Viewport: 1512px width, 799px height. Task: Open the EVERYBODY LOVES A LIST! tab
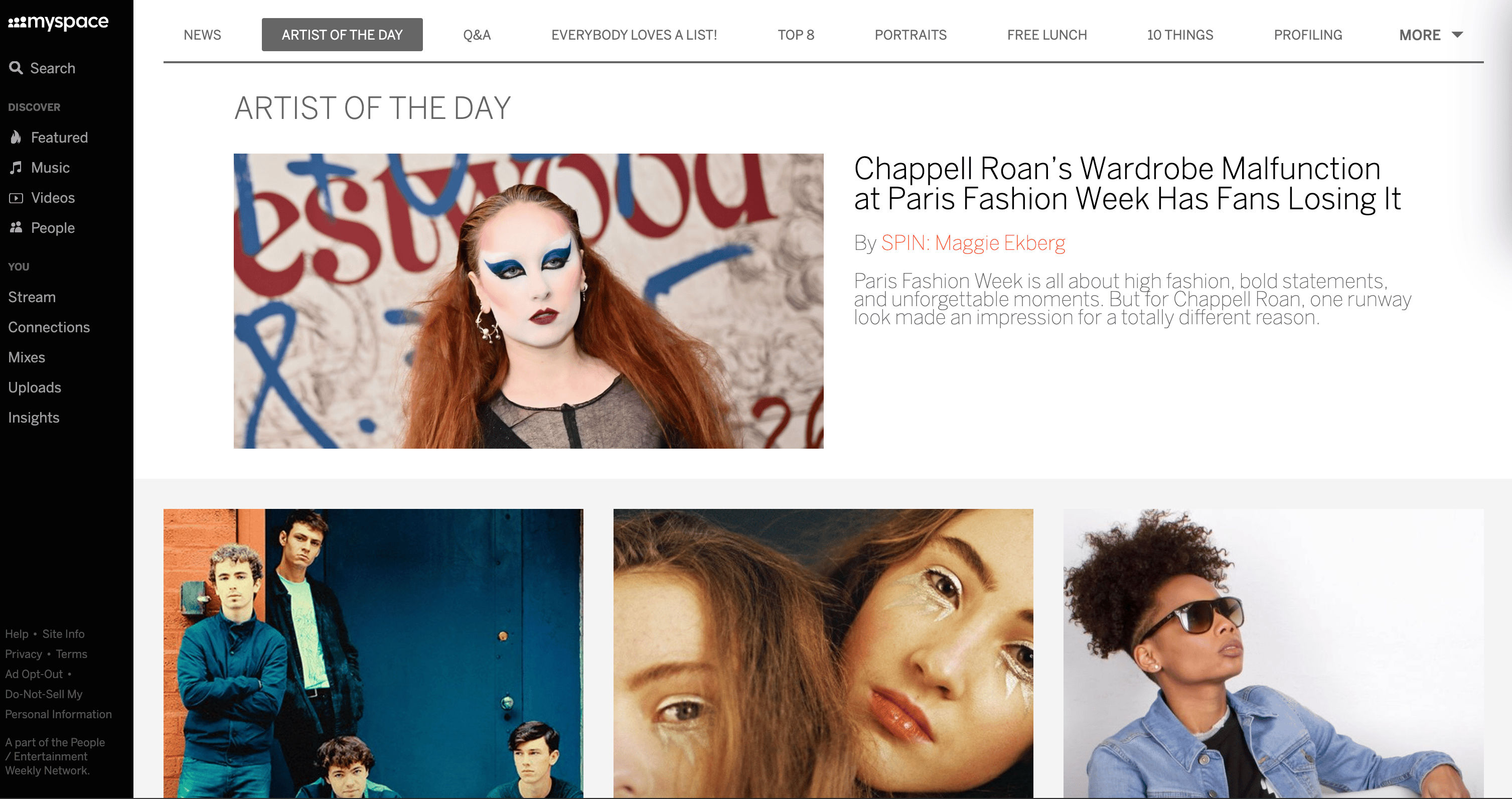tap(634, 35)
